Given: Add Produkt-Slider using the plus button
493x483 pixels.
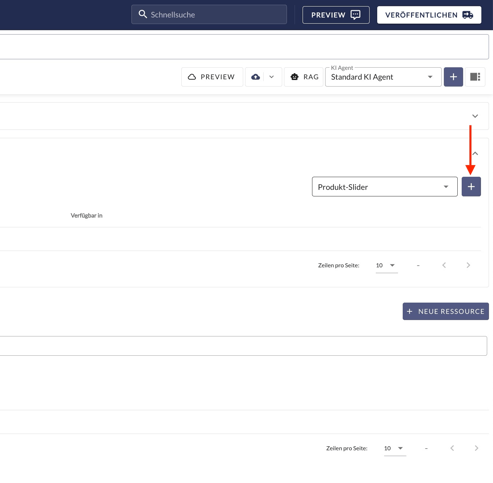Looking at the screenshot, I should (x=471, y=187).
